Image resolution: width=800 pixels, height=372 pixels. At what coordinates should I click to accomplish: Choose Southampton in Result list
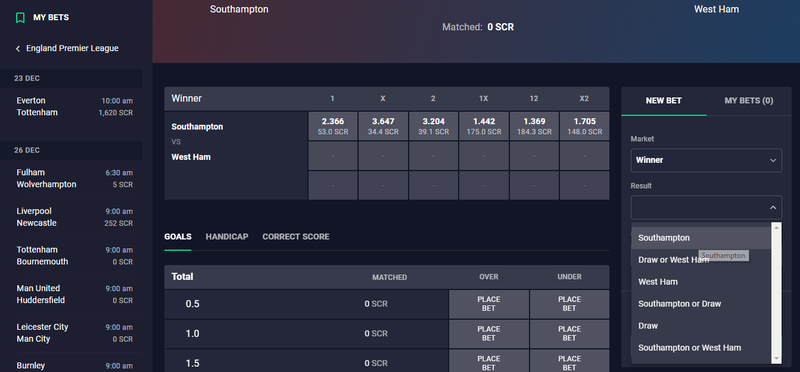click(x=702, y=238)
